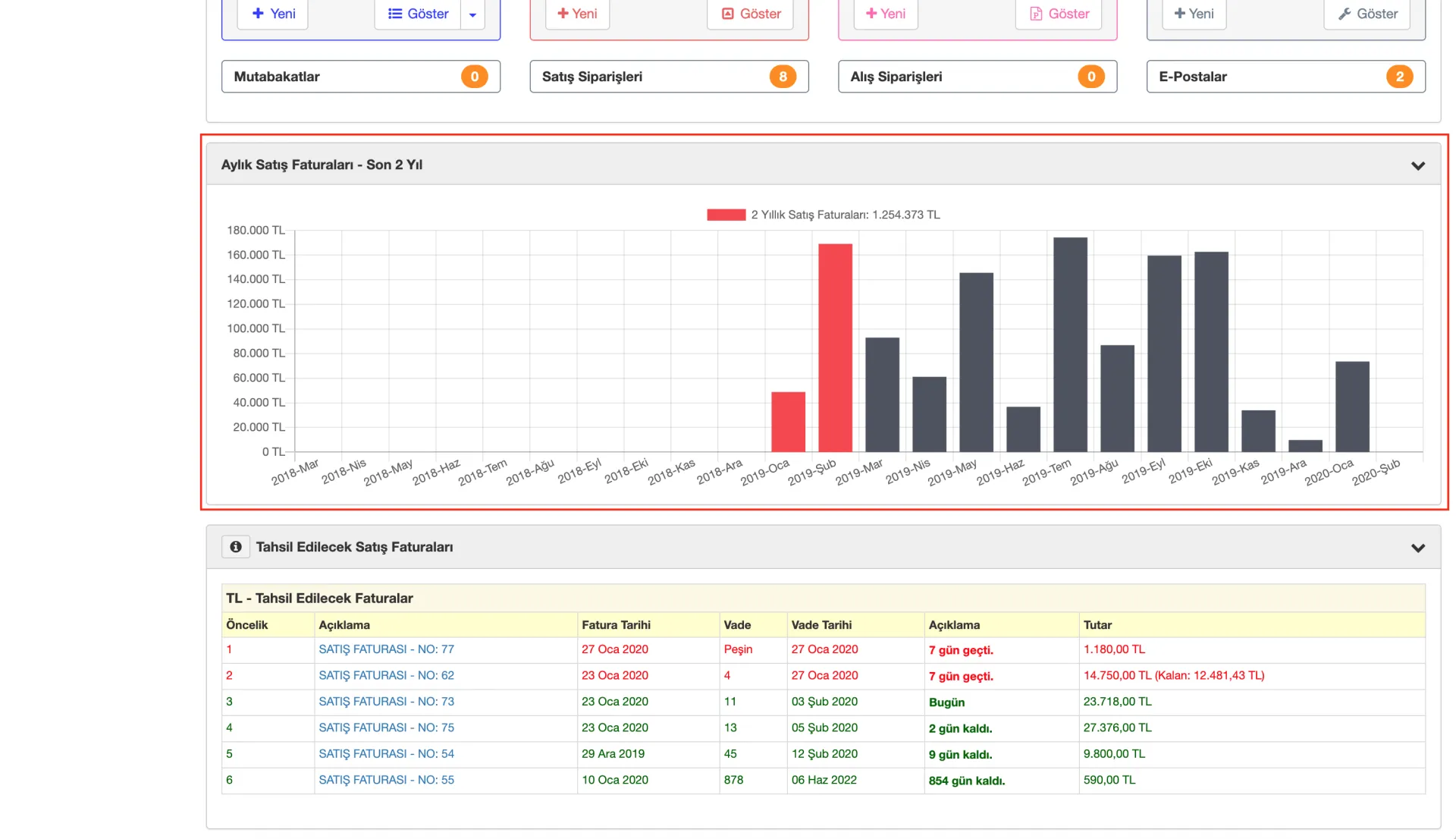Click the 2019-Haz bar in chart
This screenshot has width=1456, height=839.
click(x=1024, y=429)
